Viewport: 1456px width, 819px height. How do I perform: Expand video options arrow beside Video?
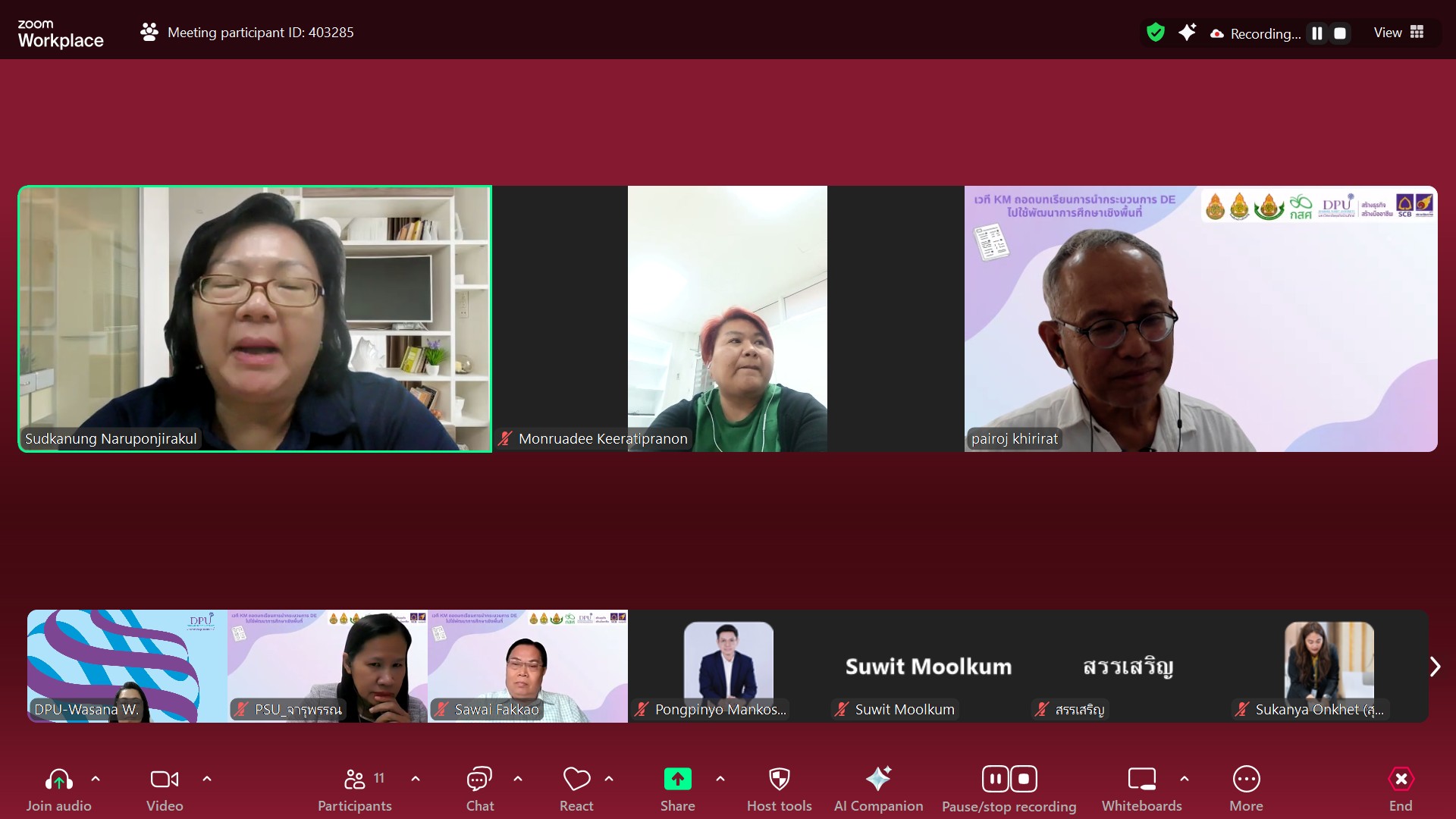point(207,779)
